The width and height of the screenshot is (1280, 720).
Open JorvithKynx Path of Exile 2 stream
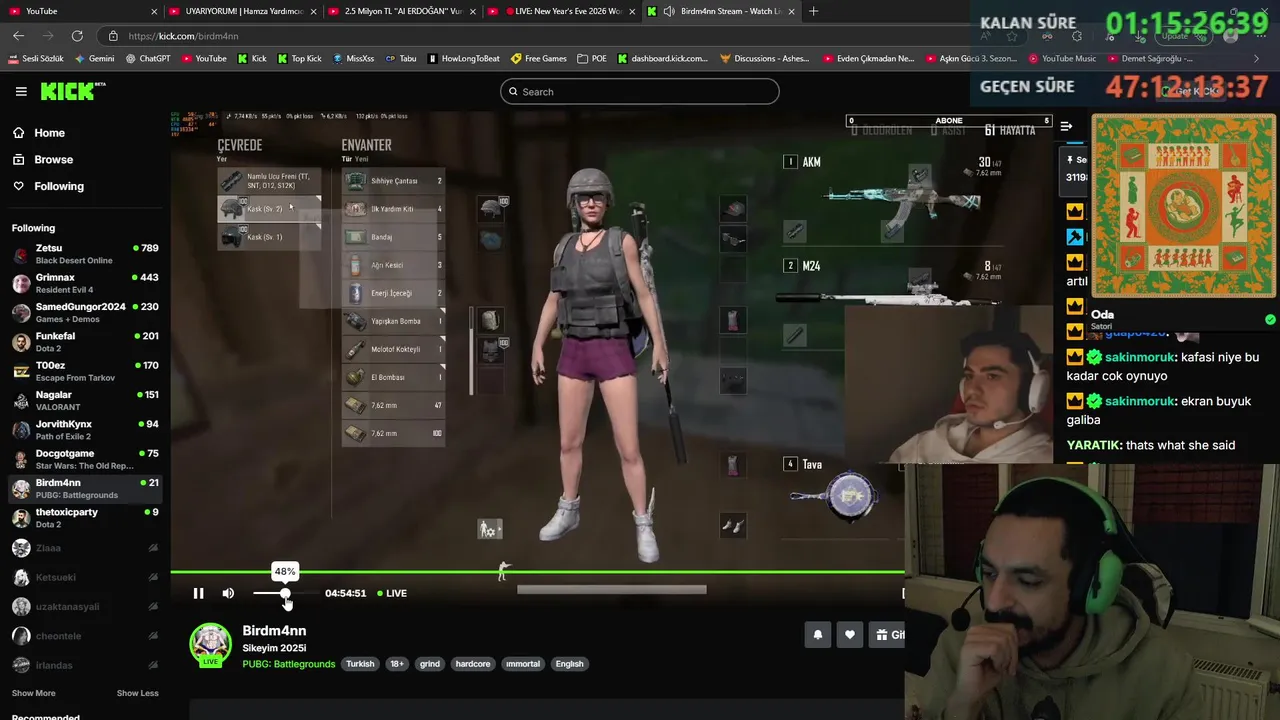coord(85,430)
